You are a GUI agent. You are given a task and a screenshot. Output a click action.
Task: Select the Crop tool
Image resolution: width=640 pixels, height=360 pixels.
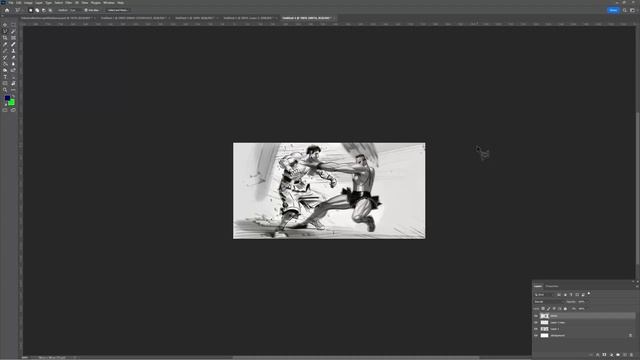coord(5,38)
